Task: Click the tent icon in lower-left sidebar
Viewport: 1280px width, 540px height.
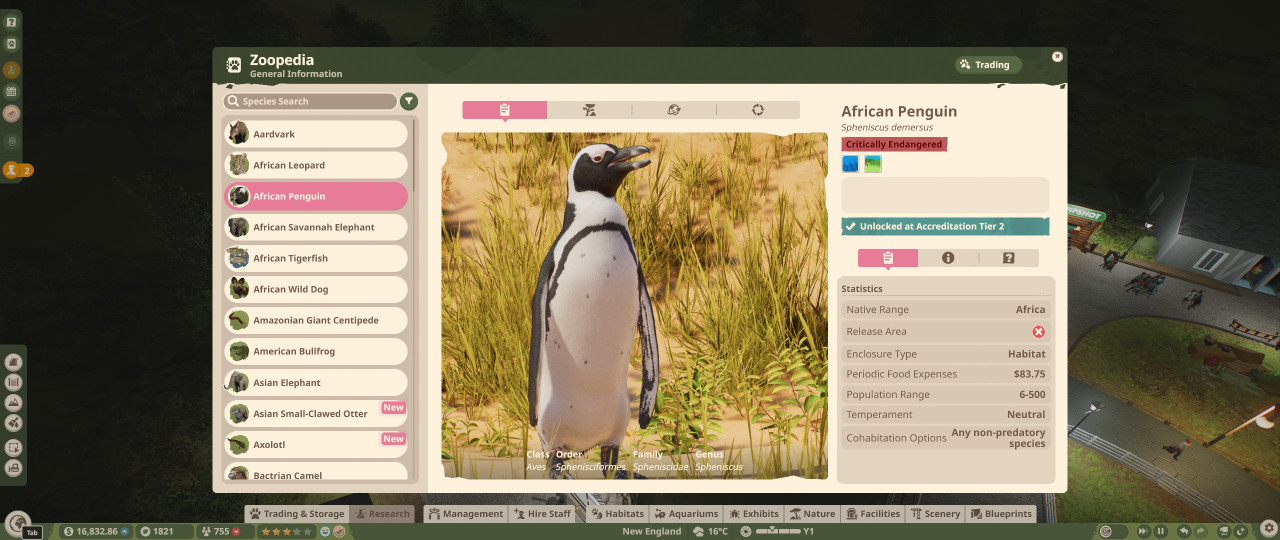Action: tap(14, 362)
